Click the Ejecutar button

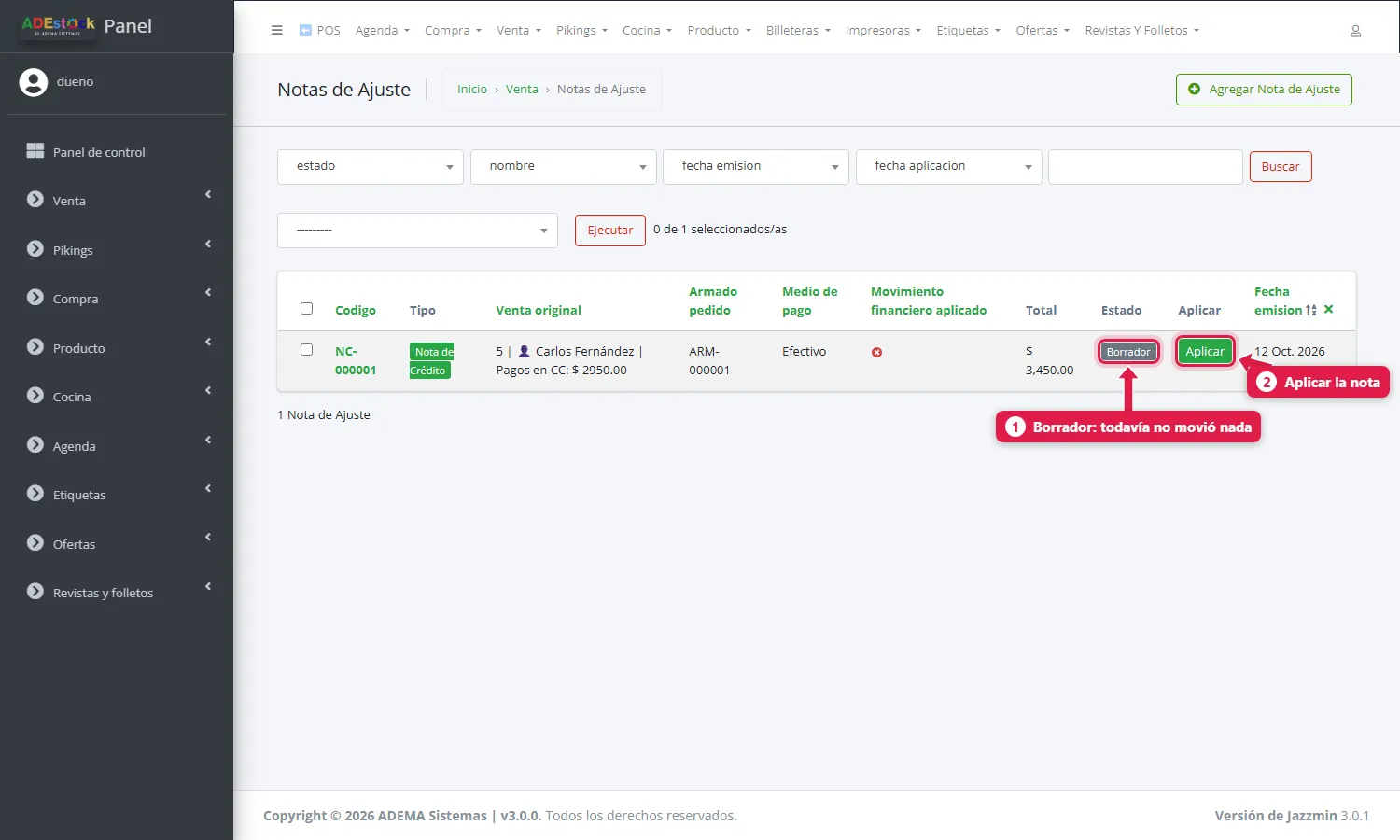coord(610,231)
